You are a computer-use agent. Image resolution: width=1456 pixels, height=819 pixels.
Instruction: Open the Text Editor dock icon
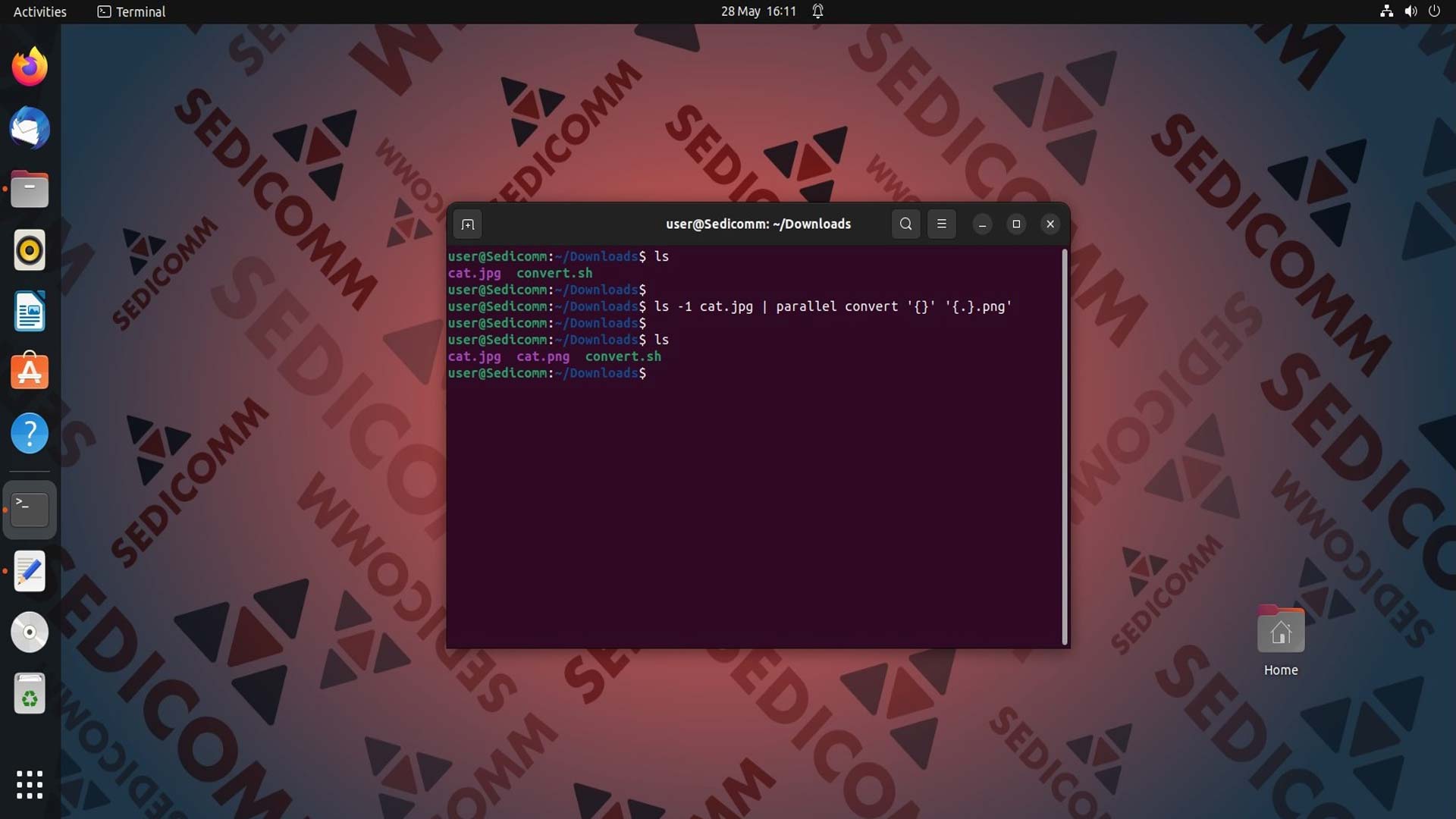30,571
